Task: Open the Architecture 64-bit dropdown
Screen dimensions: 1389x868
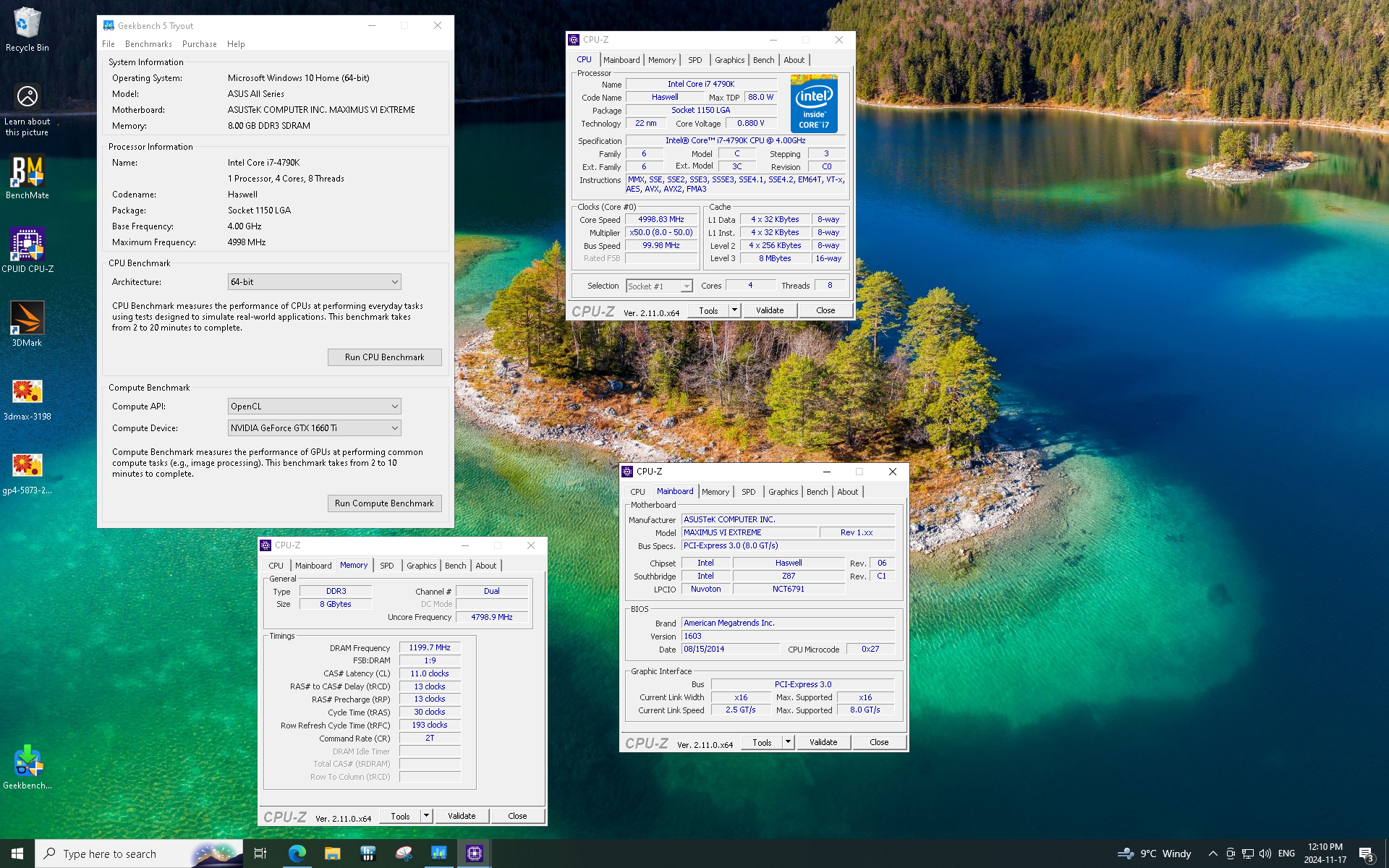Action: coord(314,282)
